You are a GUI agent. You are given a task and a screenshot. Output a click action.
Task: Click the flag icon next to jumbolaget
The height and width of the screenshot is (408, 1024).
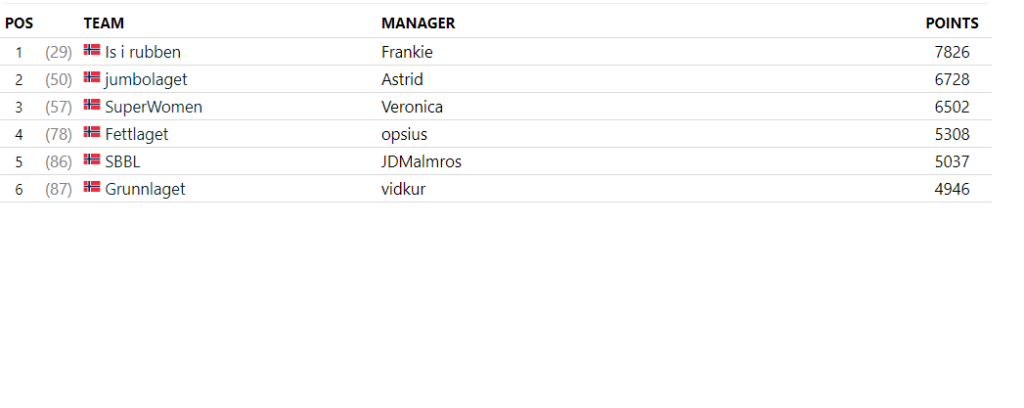92,77
